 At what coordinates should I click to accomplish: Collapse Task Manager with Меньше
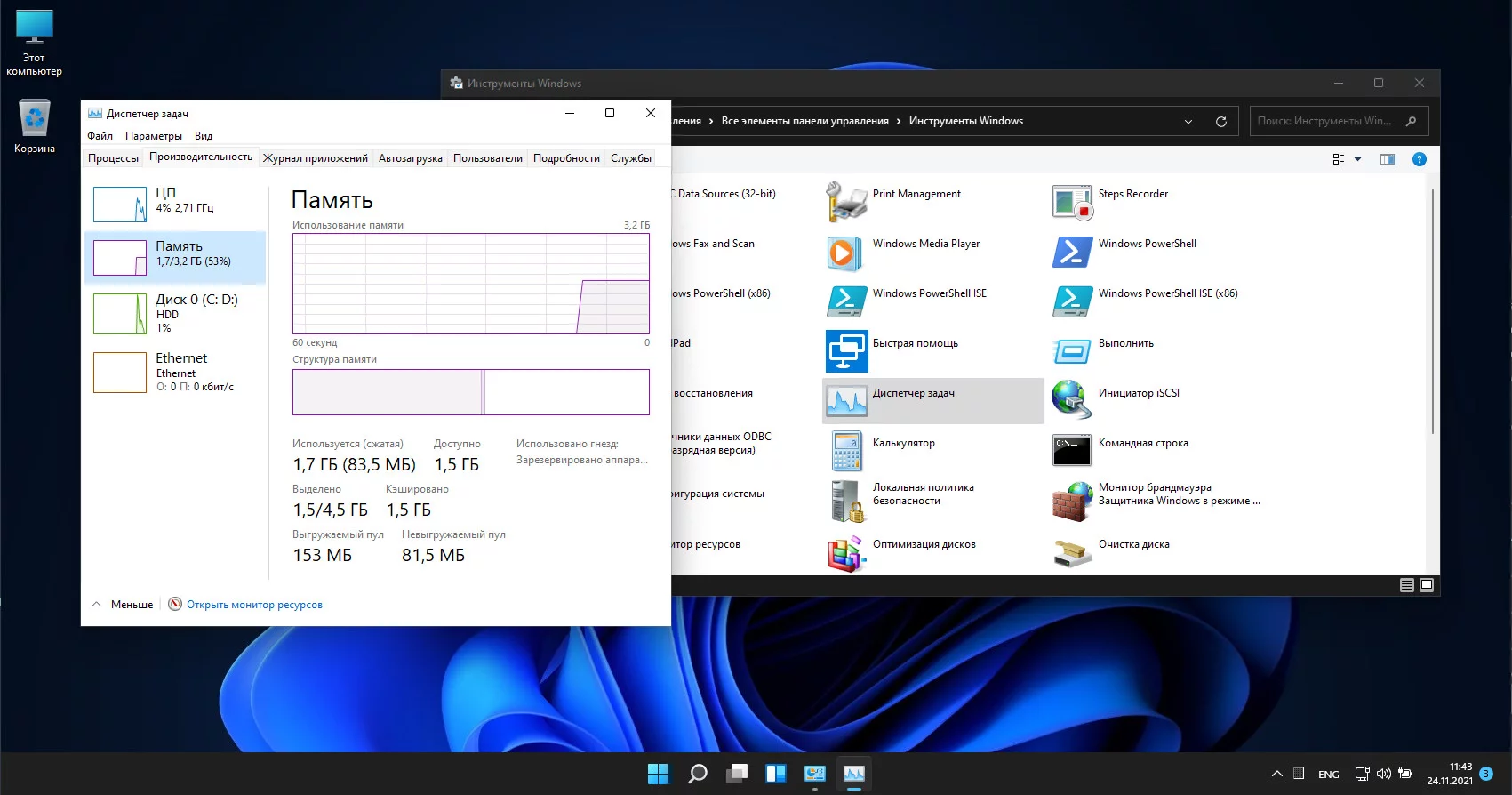(124, 605)
